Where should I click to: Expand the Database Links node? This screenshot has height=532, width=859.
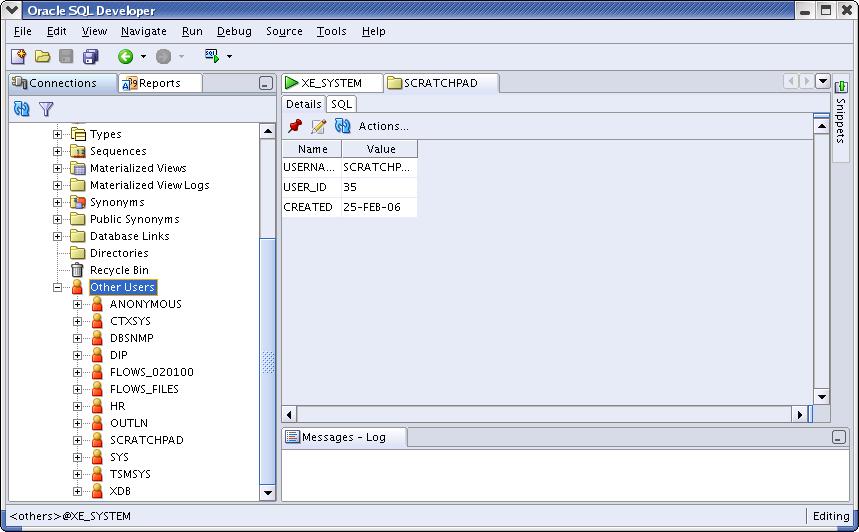click(x=58, y=236)
